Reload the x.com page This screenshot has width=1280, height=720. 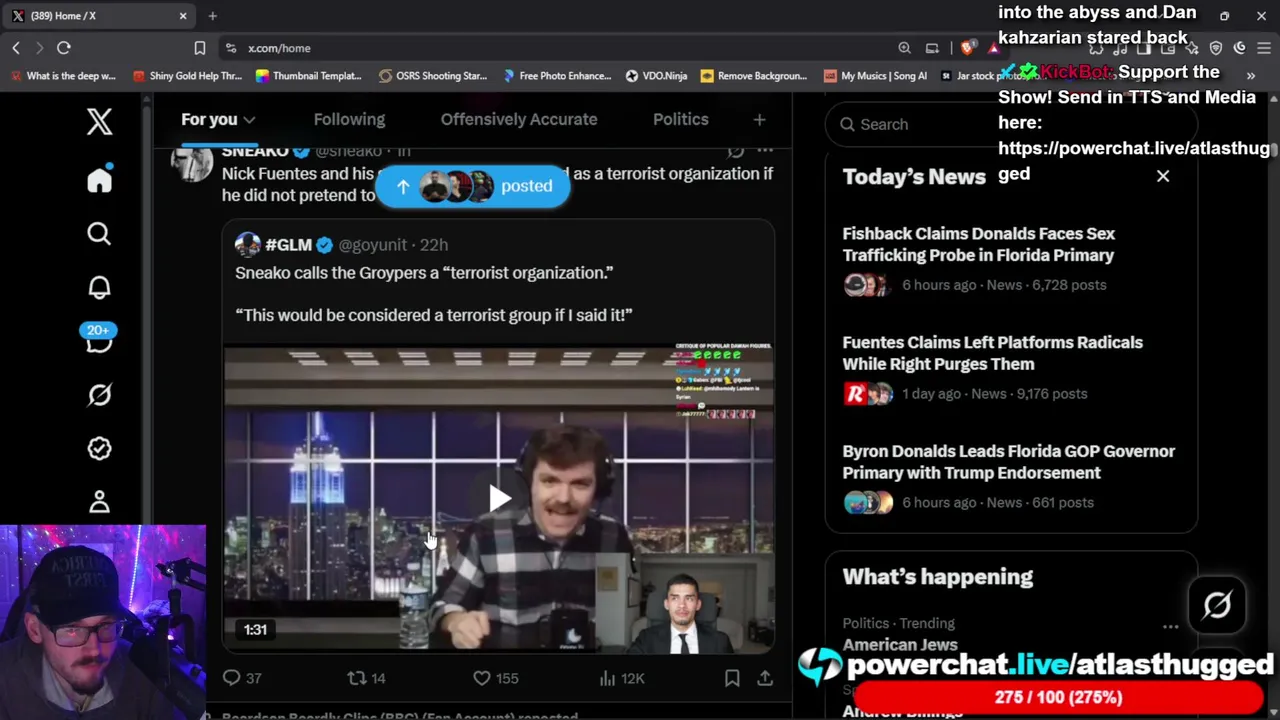pos(64,48)
